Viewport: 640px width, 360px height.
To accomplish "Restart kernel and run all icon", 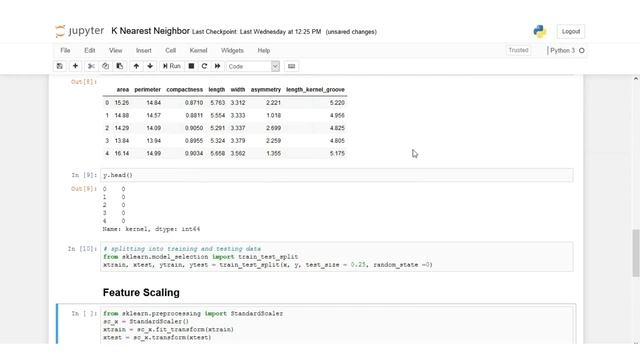I will click(218, 66).
